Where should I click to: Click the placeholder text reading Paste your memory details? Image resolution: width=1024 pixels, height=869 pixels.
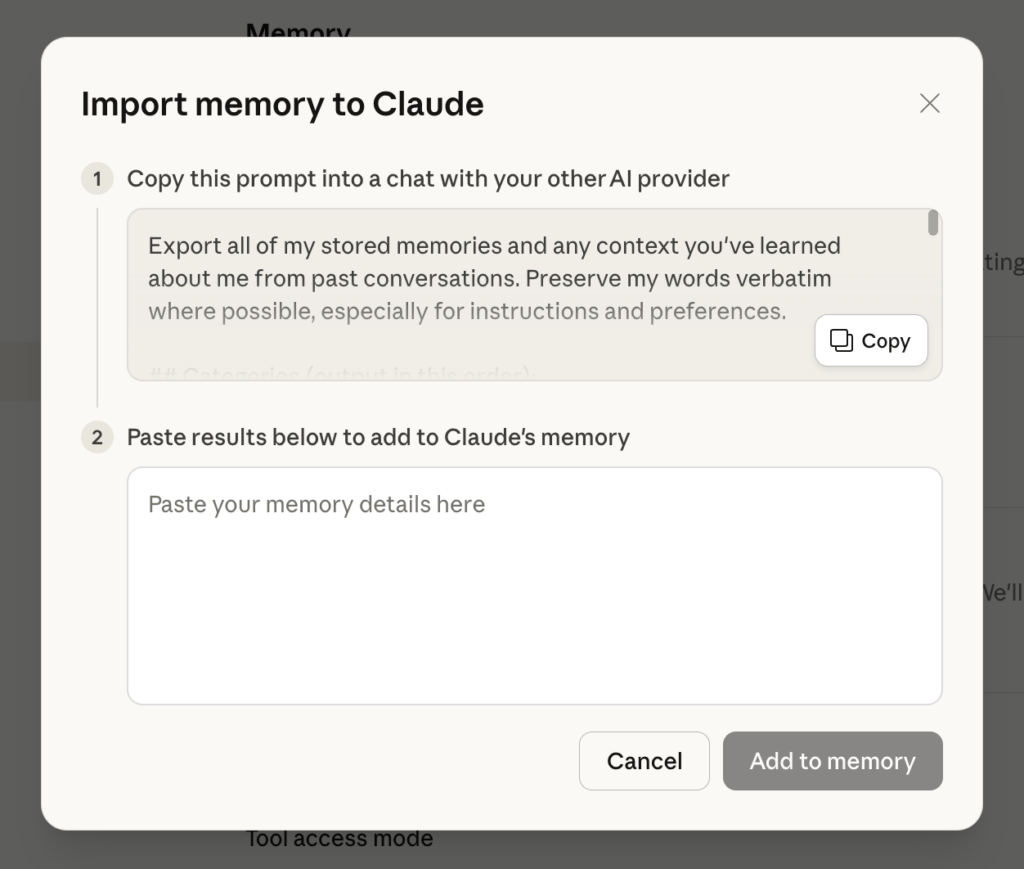pyautogui.click(x=317, y=504)
